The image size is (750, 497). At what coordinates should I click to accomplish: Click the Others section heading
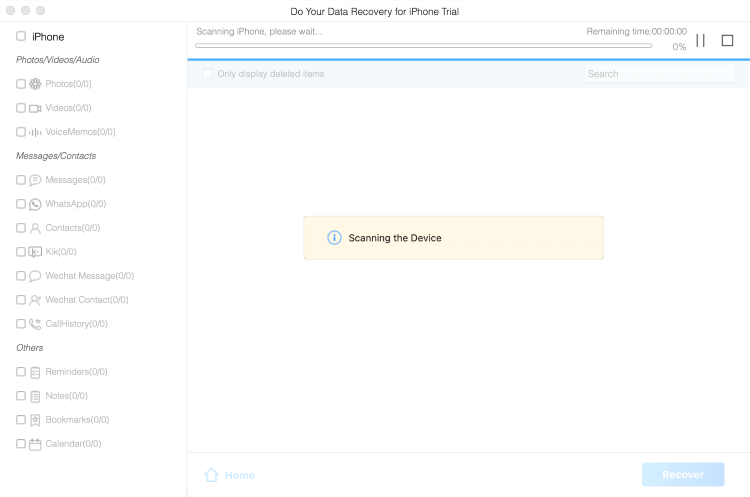[x=30, y=348]
